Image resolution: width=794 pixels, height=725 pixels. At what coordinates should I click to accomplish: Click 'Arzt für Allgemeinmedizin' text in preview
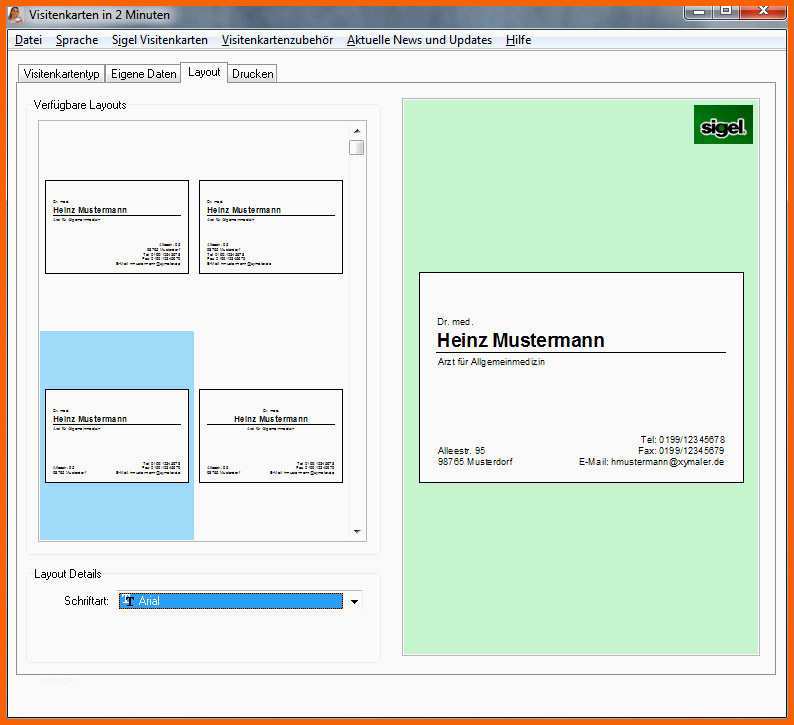(x=491, y=361)
